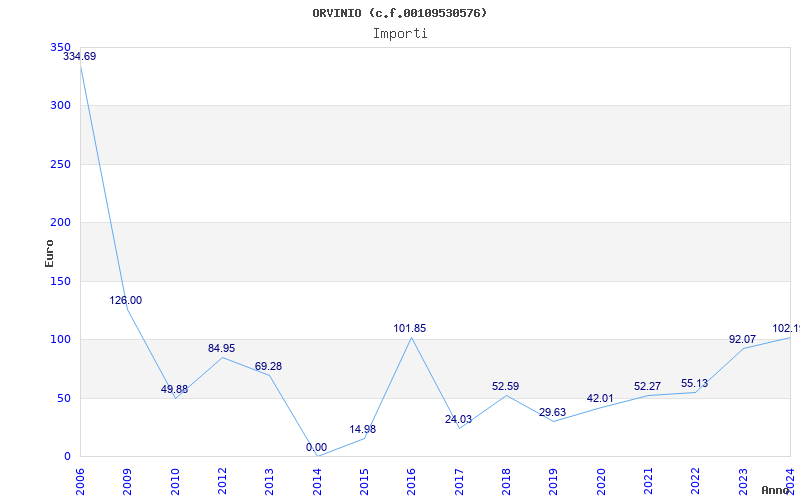Select data value 69.28
This screenshot has width=800, height=500.
click(268, 366)
